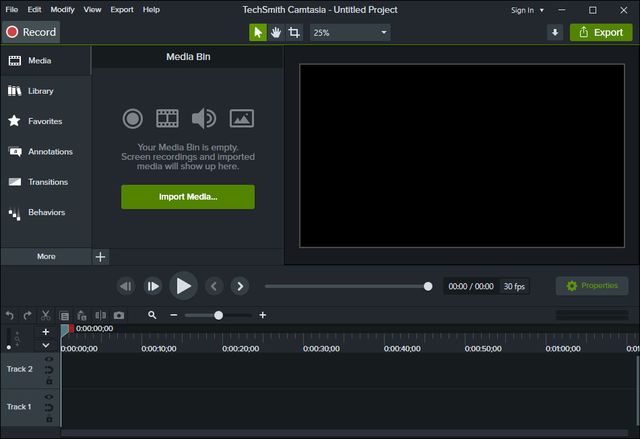
Task: Open the canvas zoom 25% dropdown
Action: click(x=349, y=32)
